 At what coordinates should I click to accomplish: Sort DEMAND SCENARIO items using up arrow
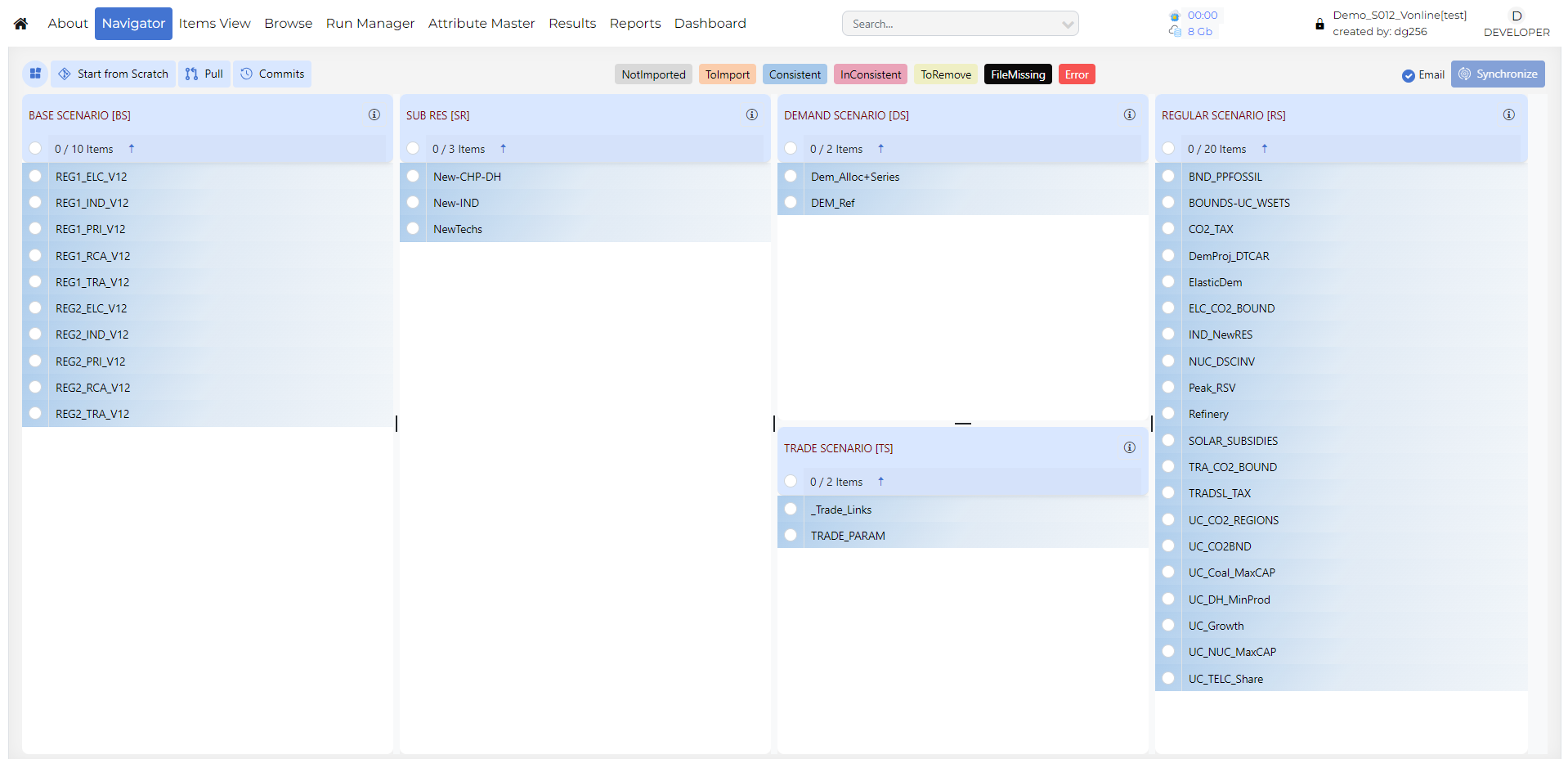pos(881,149)
